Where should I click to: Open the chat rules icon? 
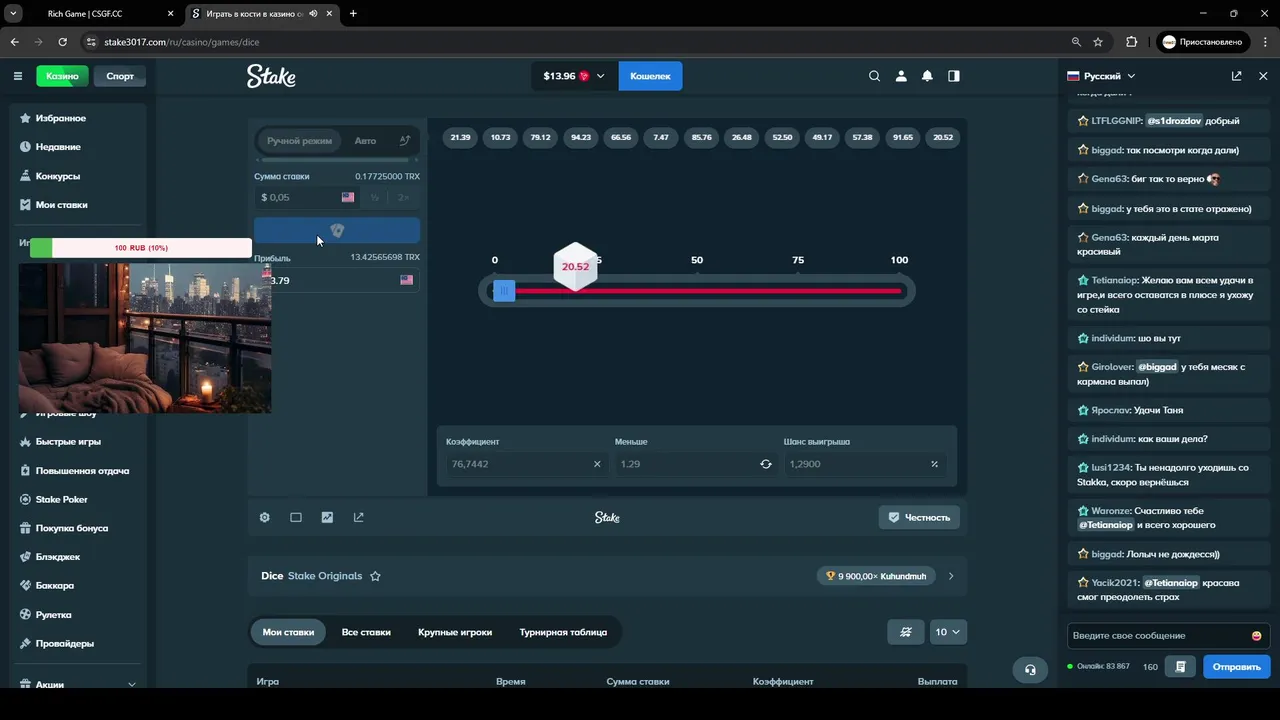(x=1181, y=667)
